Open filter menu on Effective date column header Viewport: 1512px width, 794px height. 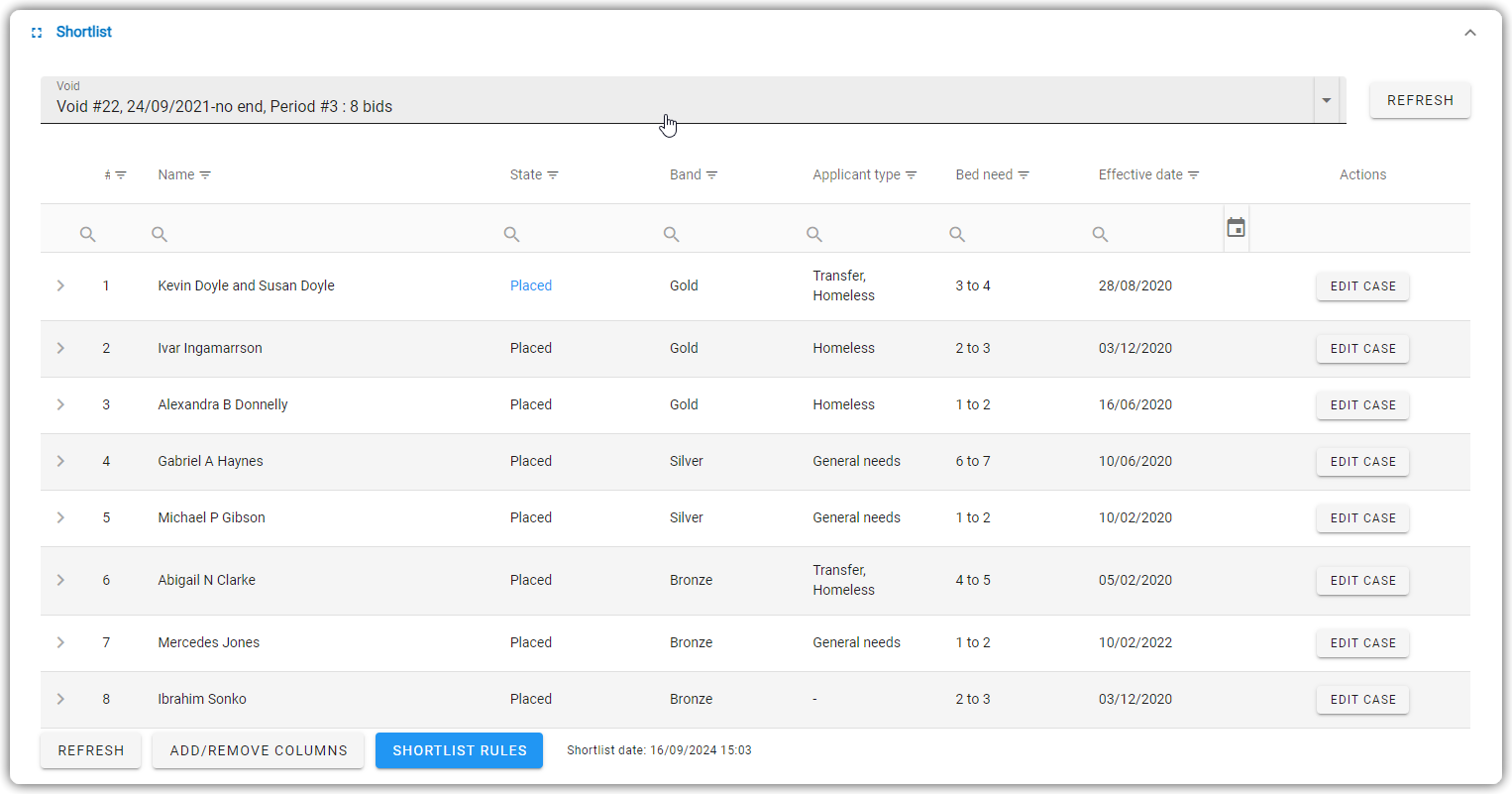coord(1194,175)
